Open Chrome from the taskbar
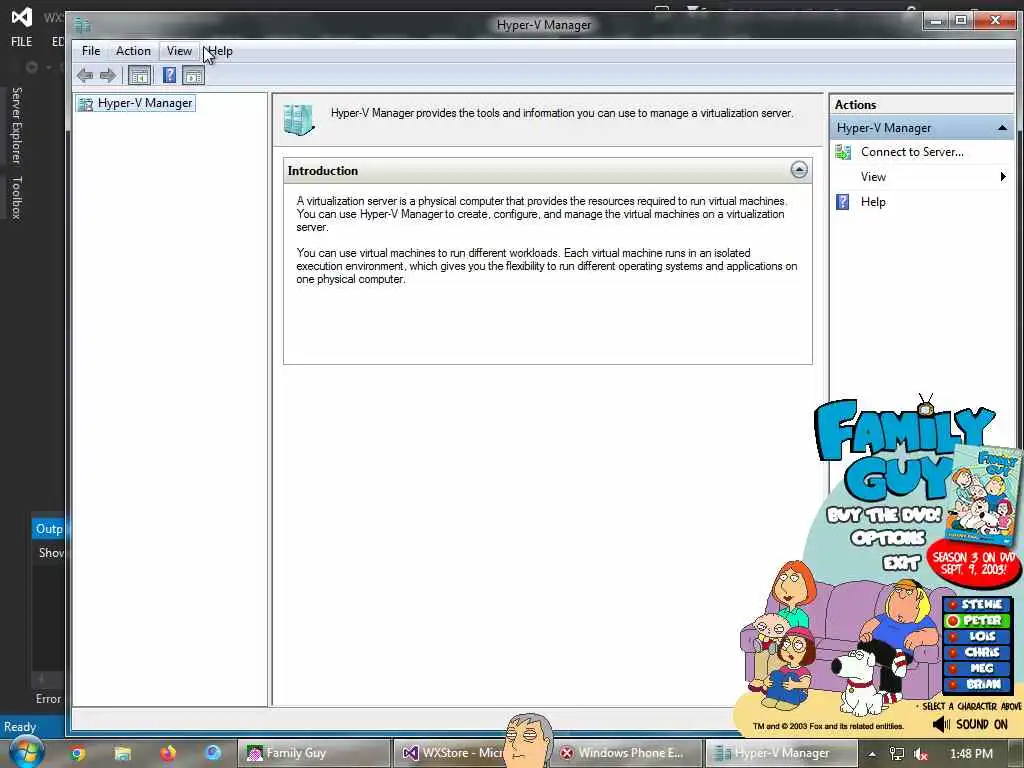The height and width of the screenshot is (768, 1024). click(x=78, y=754)
